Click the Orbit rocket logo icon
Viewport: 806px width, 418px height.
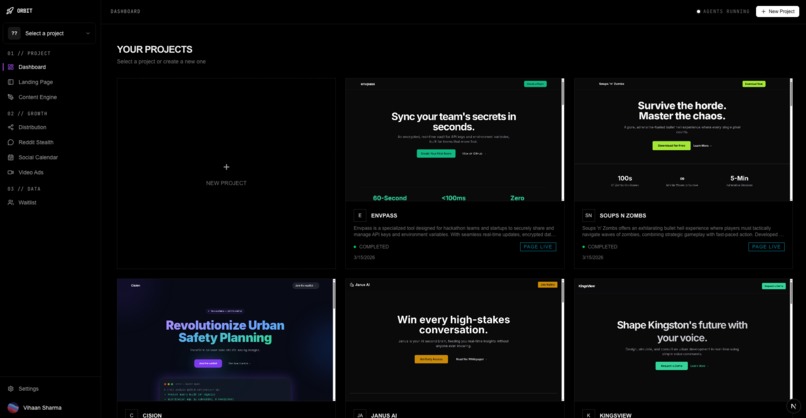(x=10, y=10)
